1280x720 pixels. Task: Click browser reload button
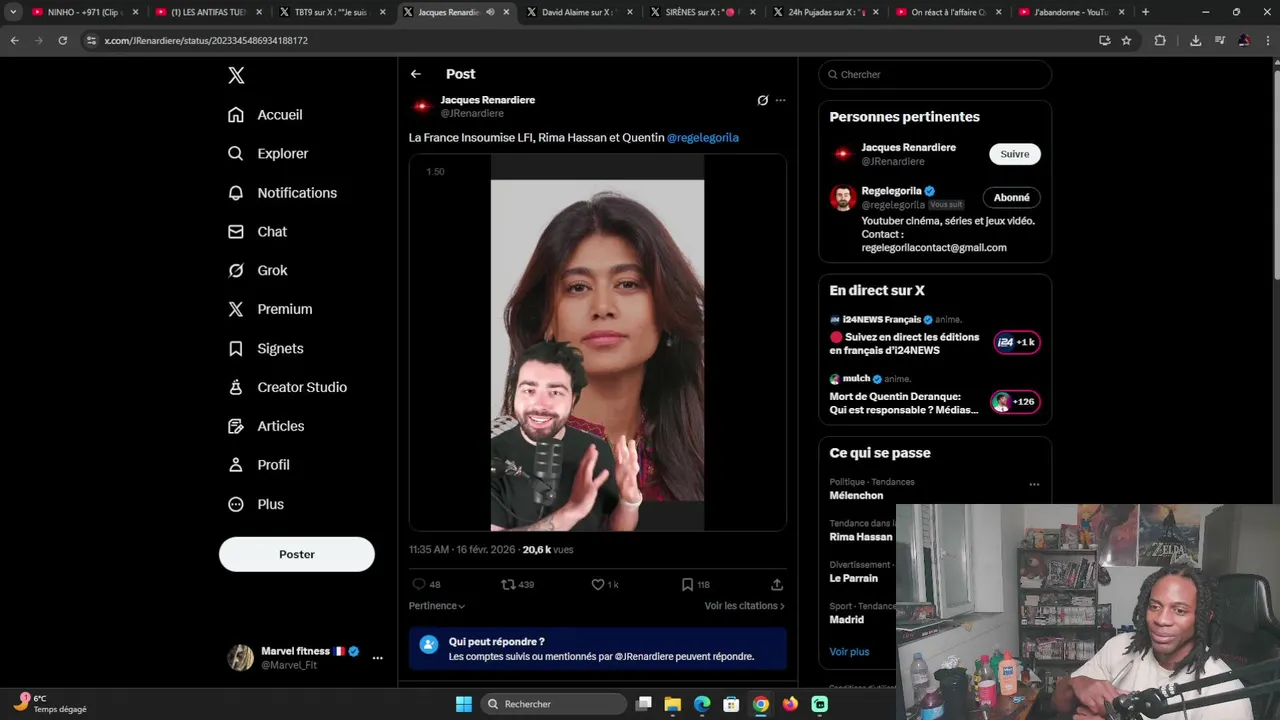(62, 41)
